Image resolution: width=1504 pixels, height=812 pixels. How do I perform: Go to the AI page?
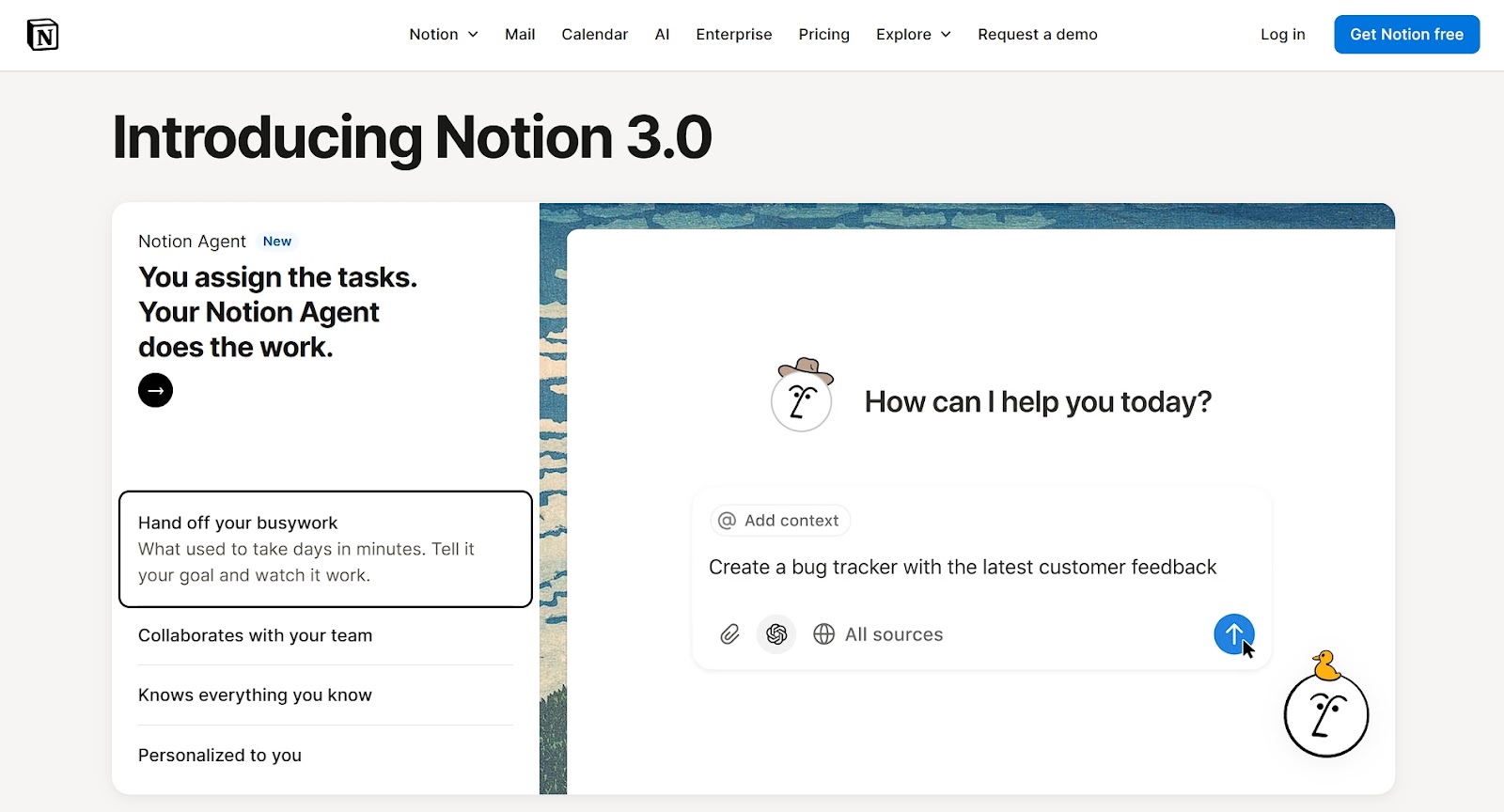(x=662, y=35)
